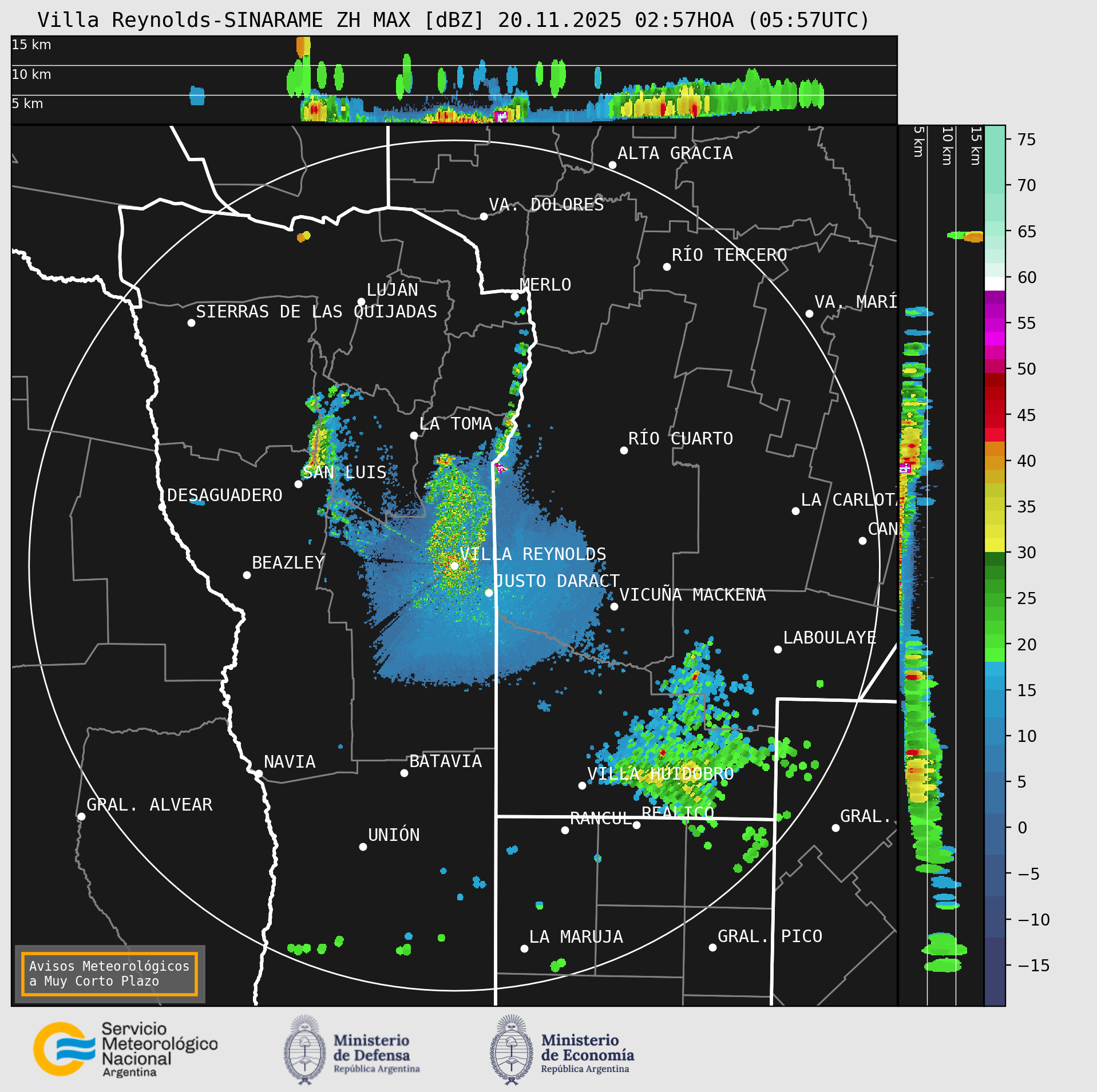This screenshot has width=1097, height=1092.
Task: Click the blue 10 dBZ color band
Action: (x=995, y=737)
